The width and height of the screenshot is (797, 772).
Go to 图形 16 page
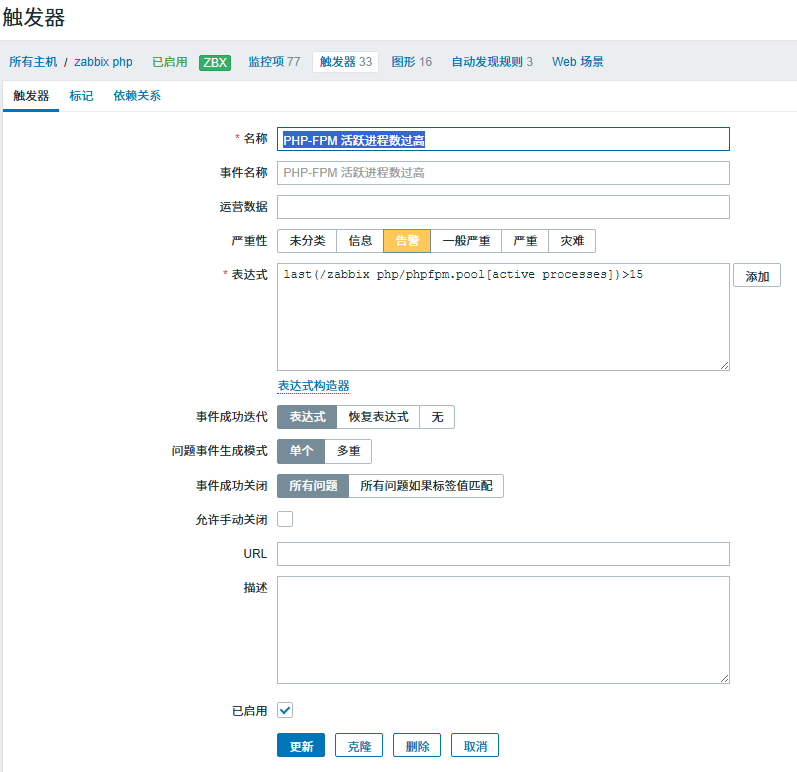click(x=411, y=62)
